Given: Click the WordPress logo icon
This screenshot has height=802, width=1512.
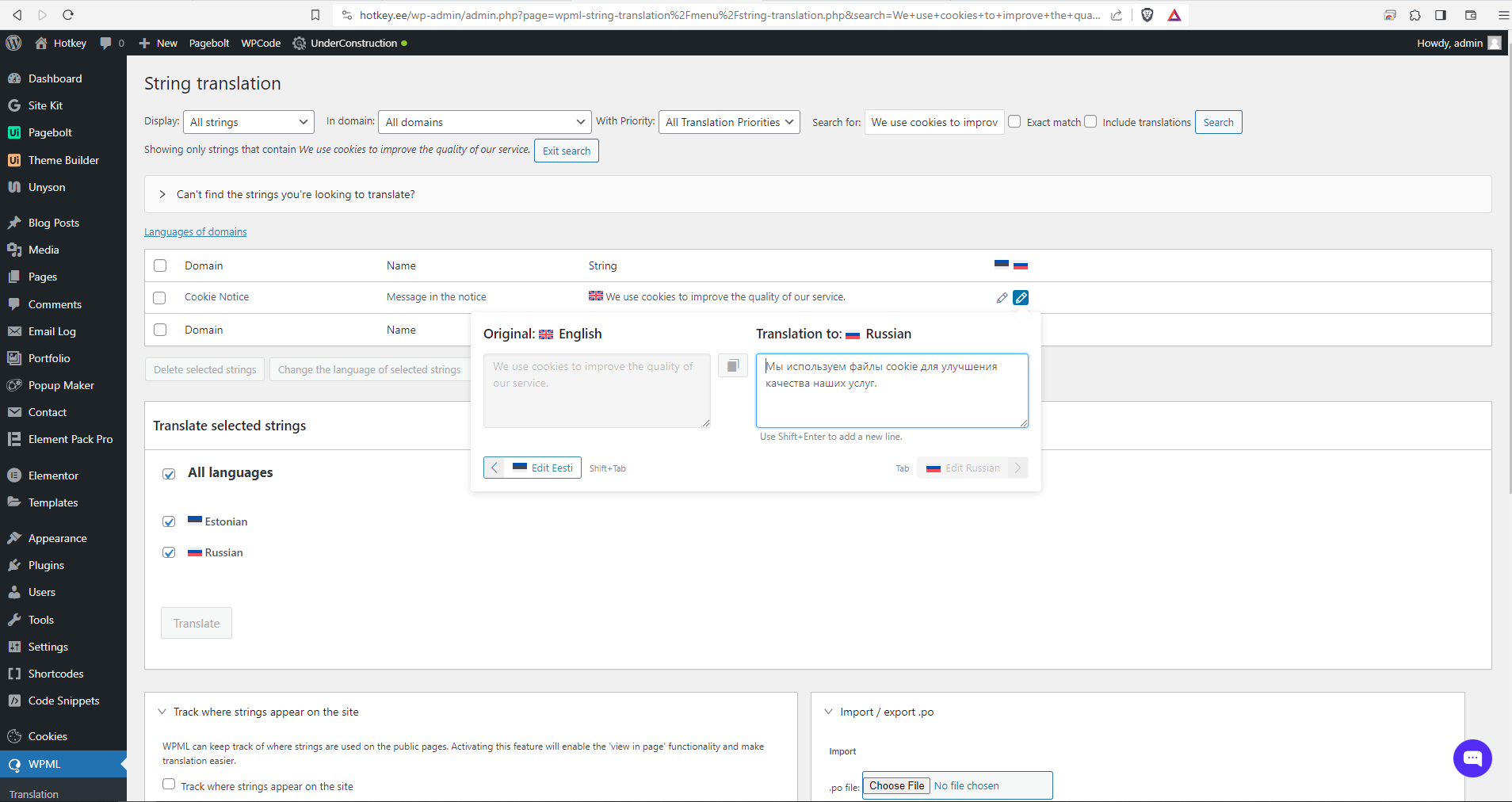Looking at the screenshot, I should tap(13, 43).
